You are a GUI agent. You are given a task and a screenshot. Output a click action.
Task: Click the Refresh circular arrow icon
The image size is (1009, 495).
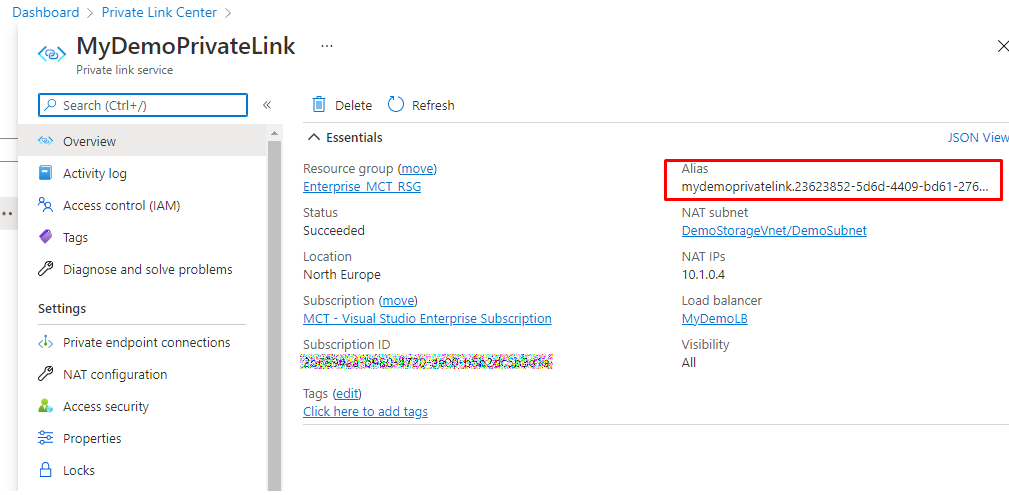coord(396,105)
